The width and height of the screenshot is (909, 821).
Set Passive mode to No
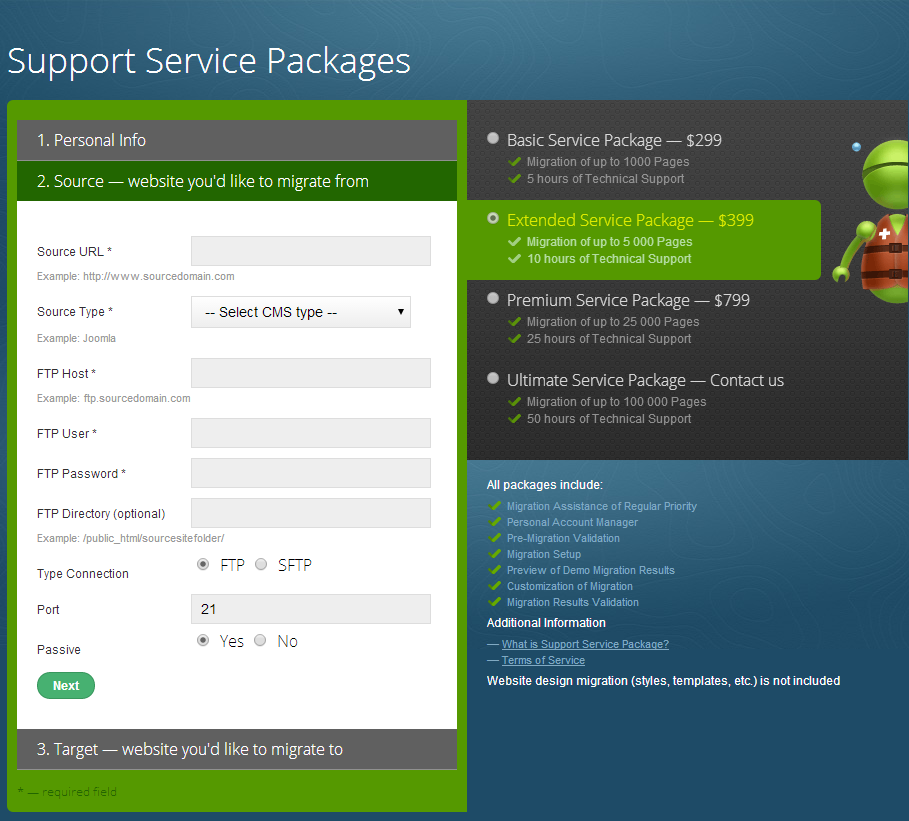tap(260, 640)
